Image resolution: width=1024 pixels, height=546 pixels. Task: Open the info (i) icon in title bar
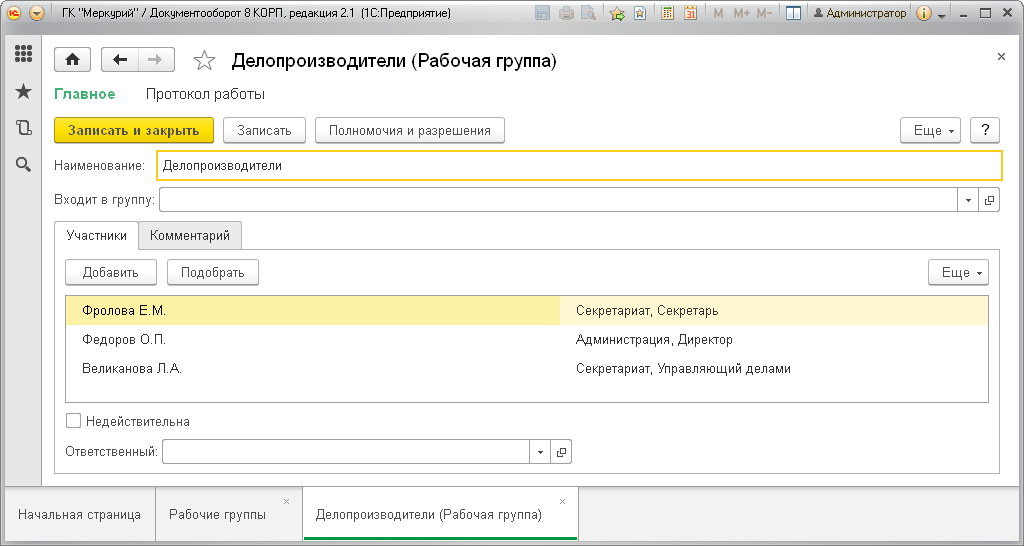[x=923, y=13]
